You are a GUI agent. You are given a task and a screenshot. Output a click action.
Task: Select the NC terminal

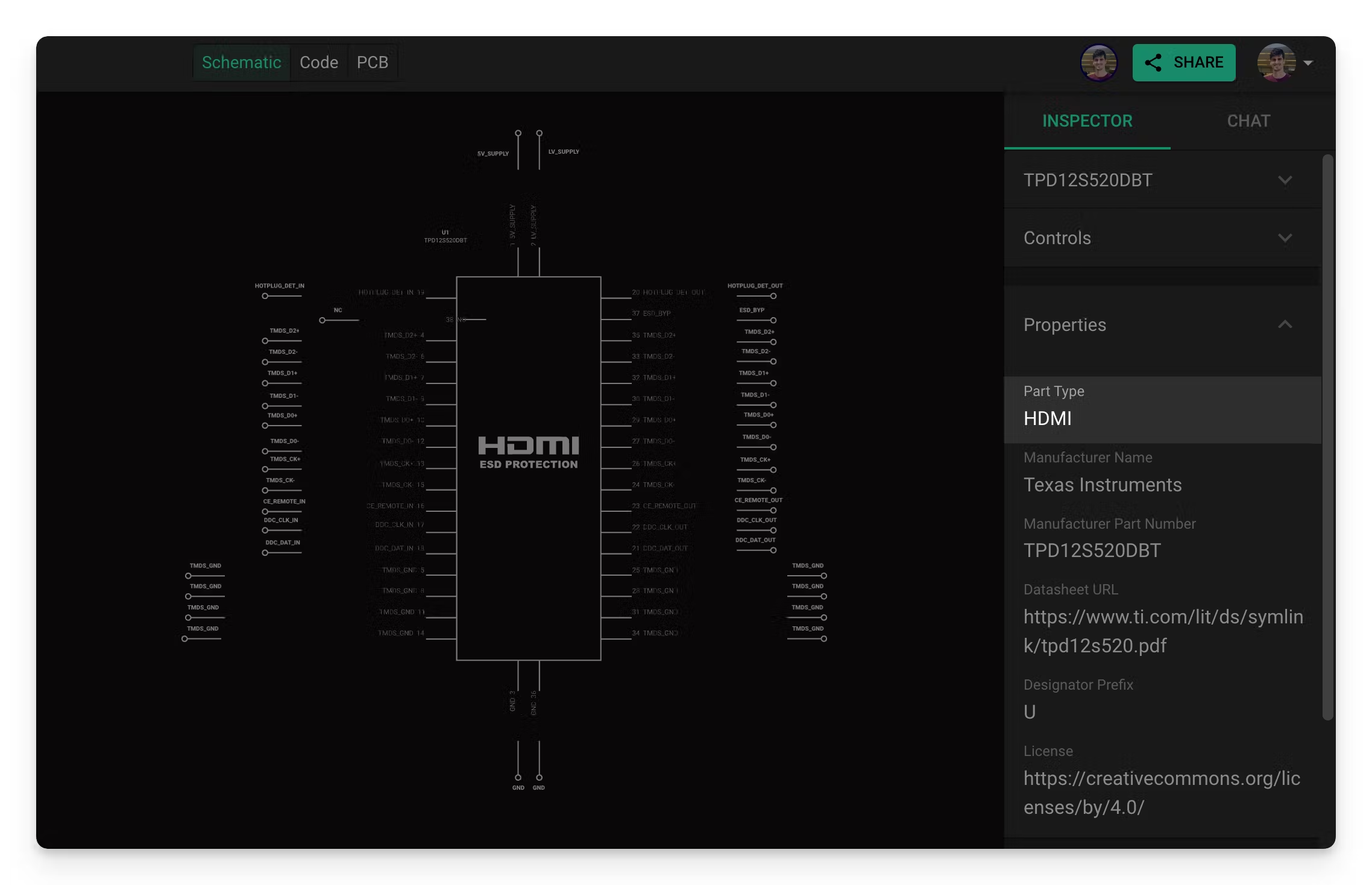[x=339, y=316]
